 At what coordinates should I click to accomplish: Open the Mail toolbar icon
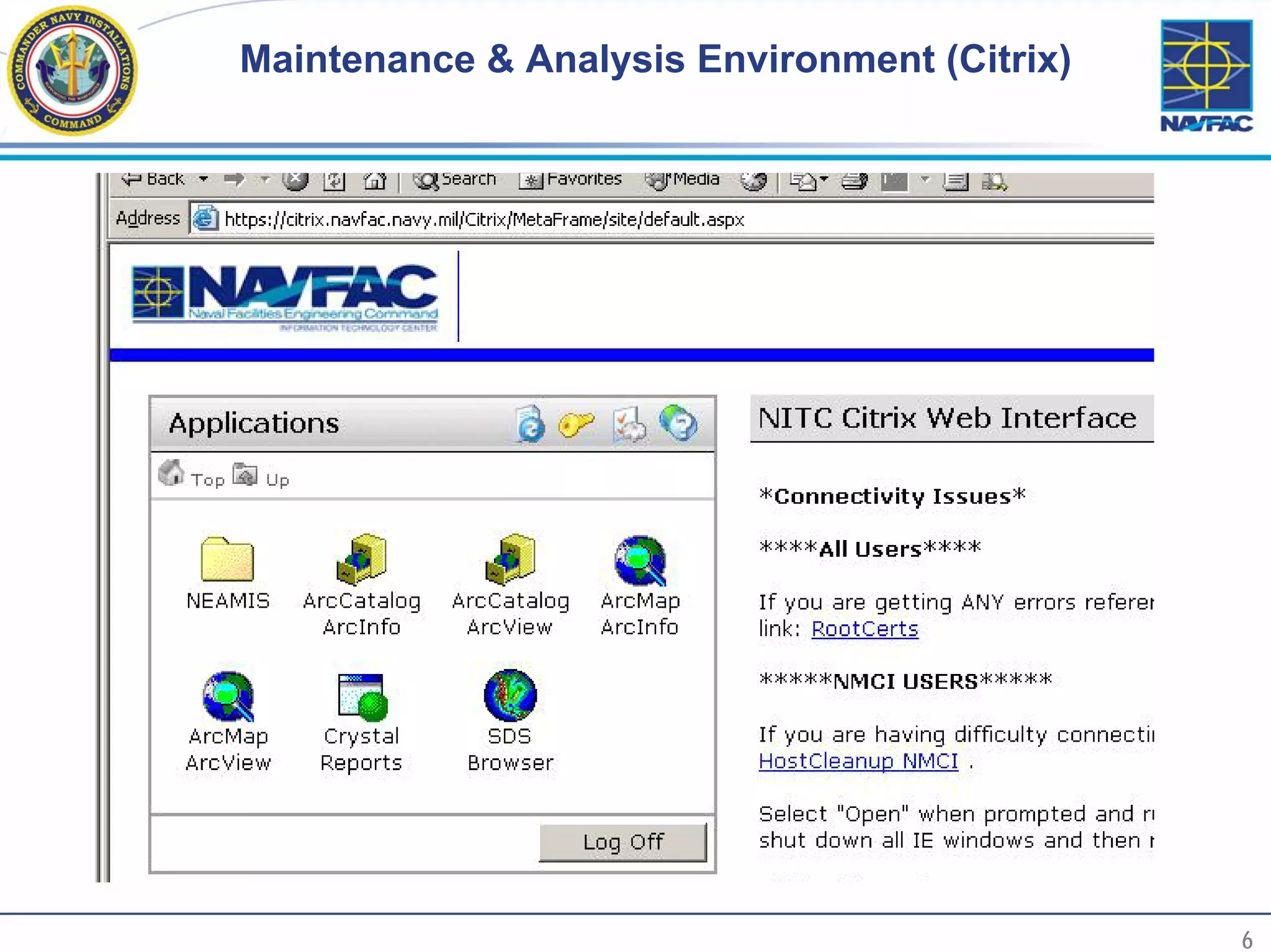803,181
